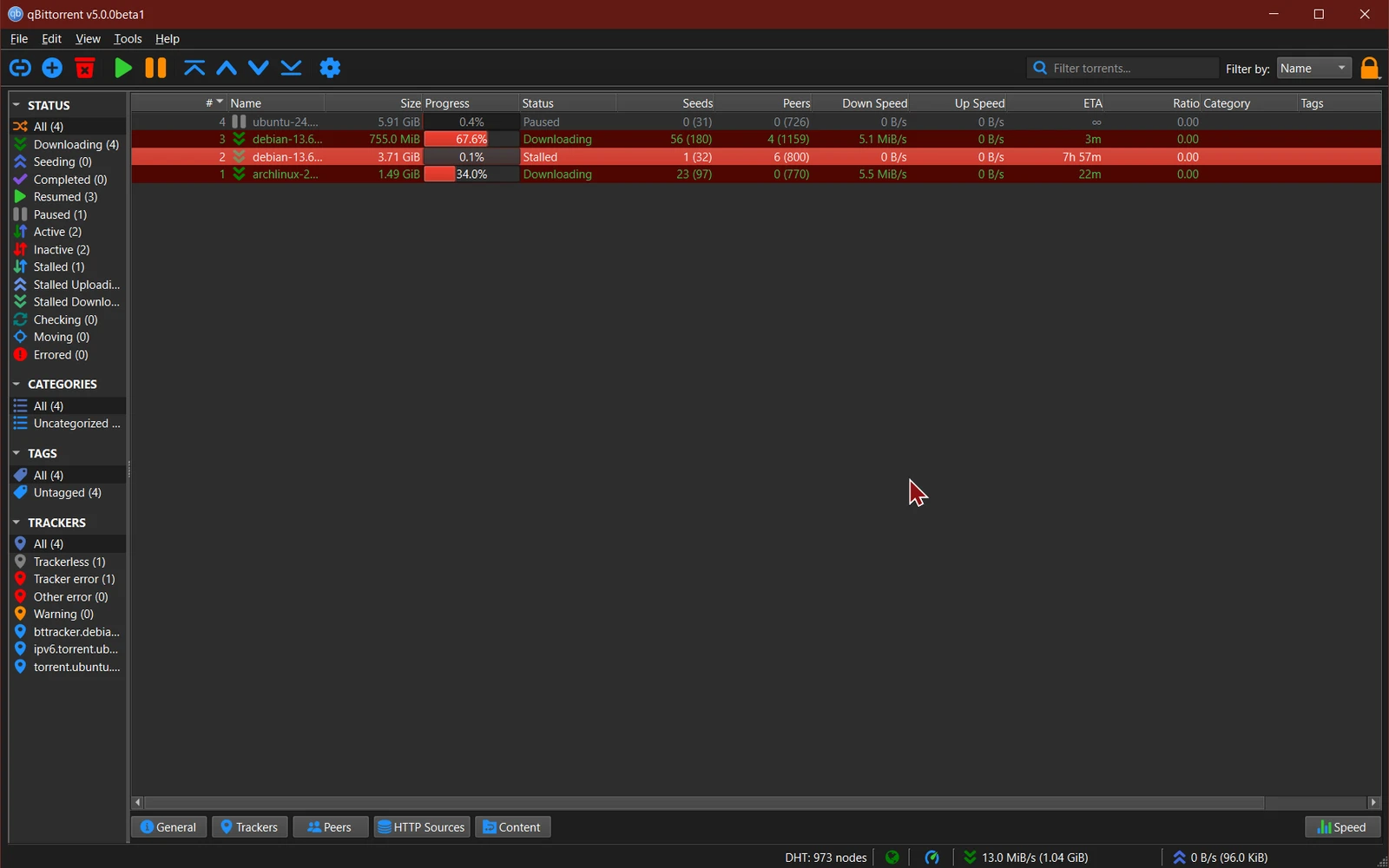
Task: Click the green Resume play toolbar icon
Action: pyautogui.click(x=123, y=68)
